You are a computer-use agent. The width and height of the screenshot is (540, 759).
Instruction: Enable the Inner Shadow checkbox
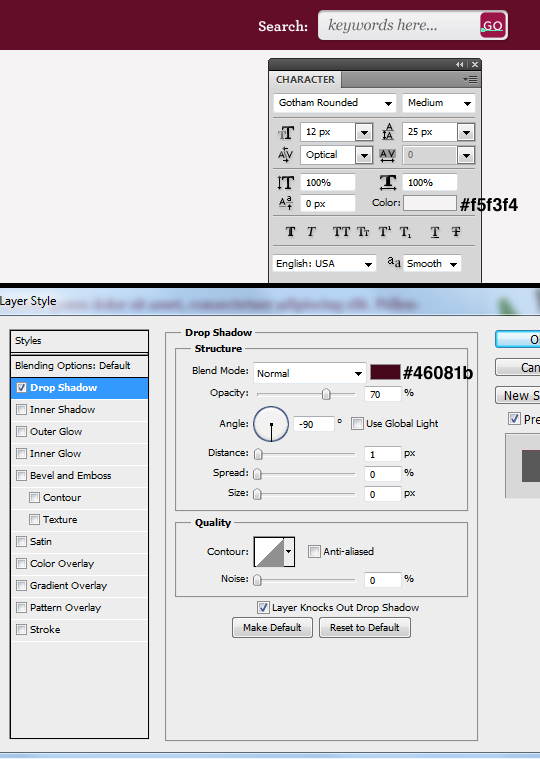(21, 410)
